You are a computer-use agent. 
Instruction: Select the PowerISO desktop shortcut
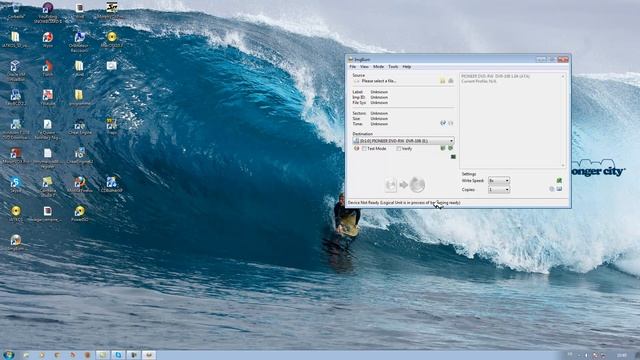(x=80, y=213)
